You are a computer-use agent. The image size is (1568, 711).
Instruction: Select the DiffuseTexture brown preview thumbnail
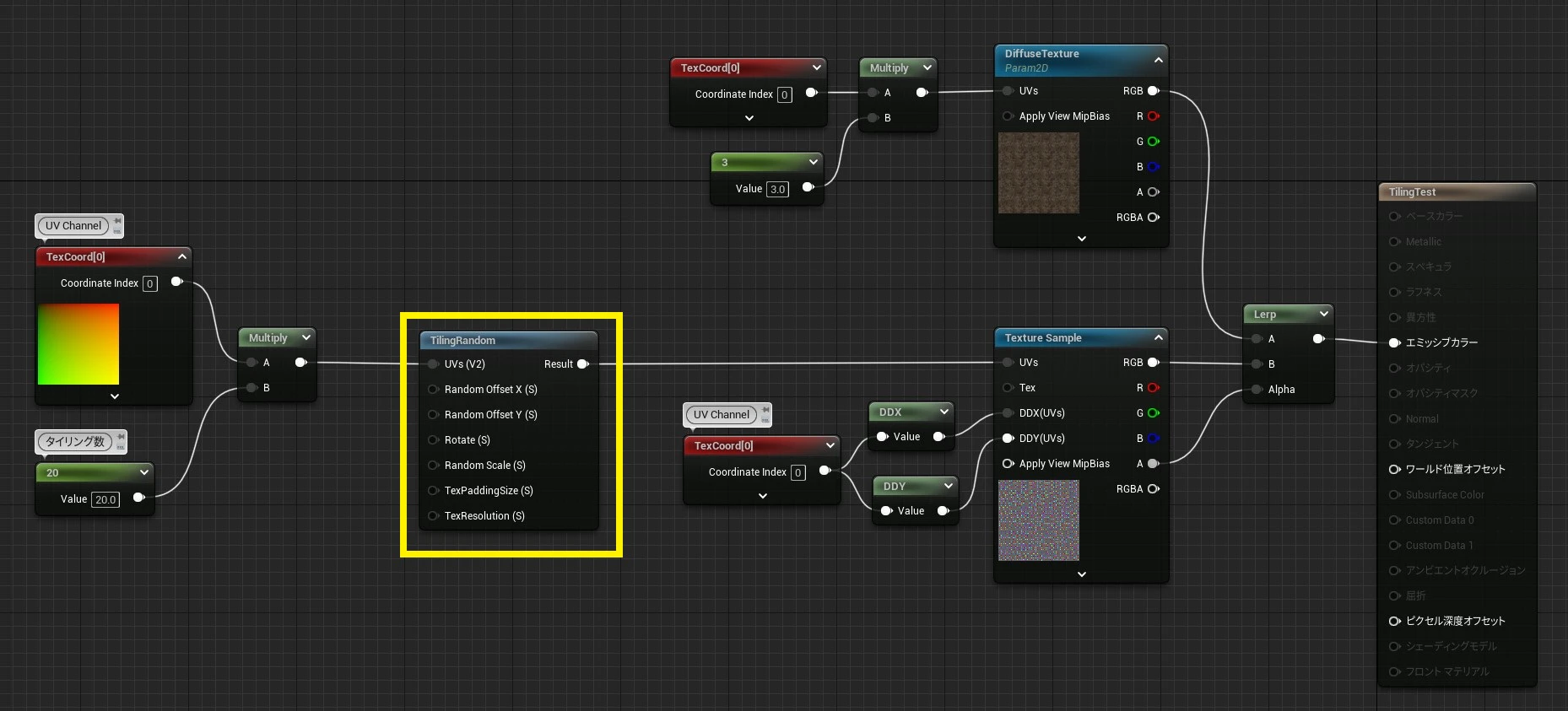[1039, 173]
